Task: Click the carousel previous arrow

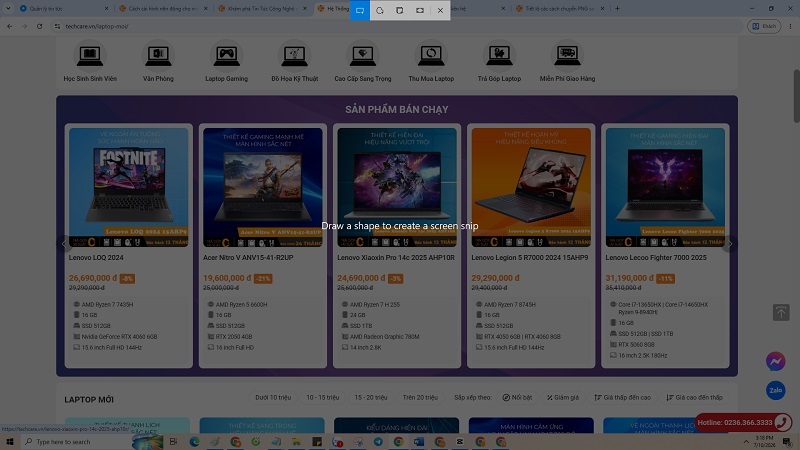Action: click(x=64, y=244)
